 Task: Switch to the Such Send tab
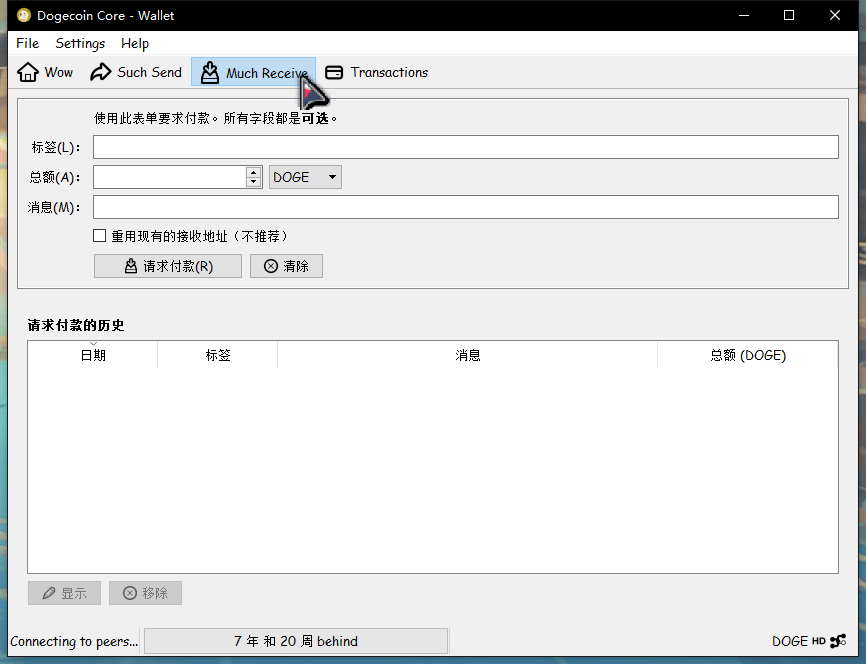[136, 72]
